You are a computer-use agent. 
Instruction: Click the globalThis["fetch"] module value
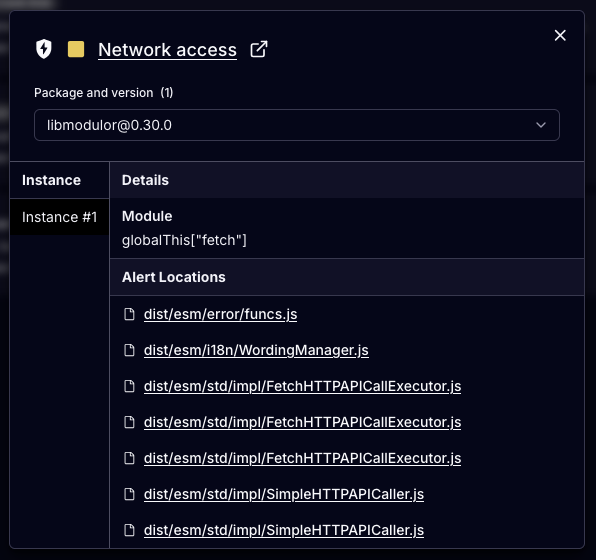[184, 240]
